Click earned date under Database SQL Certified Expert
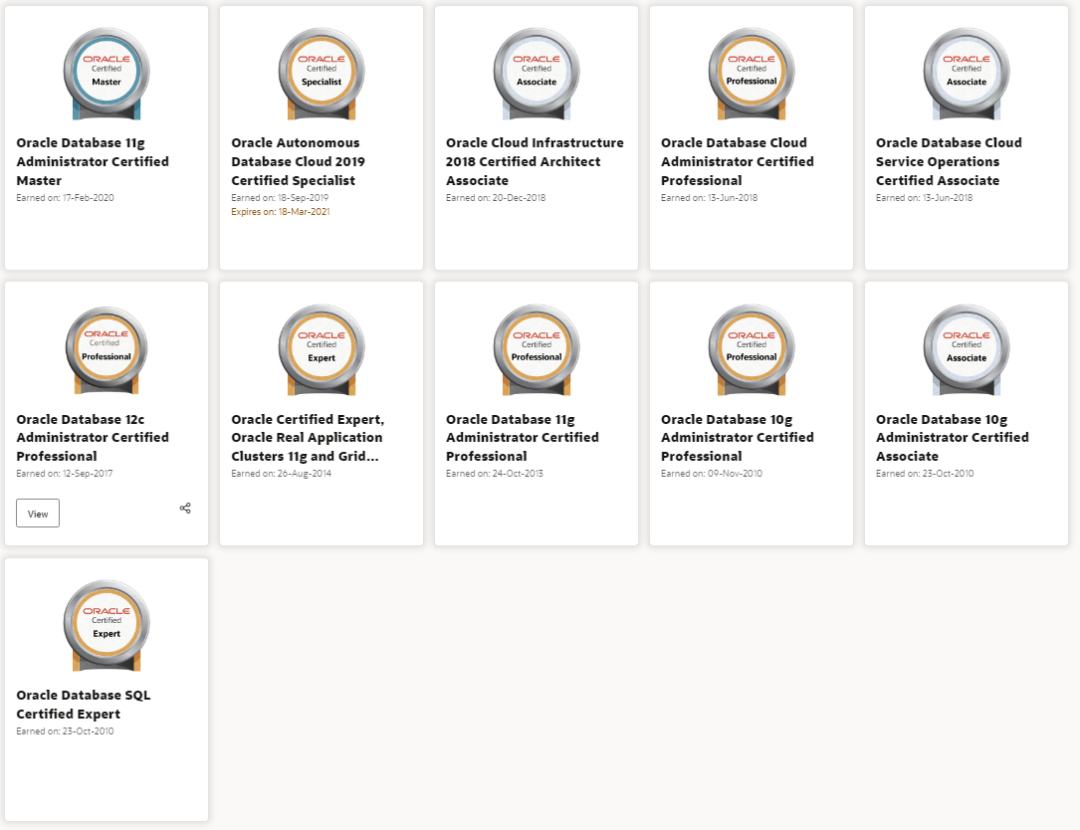 click(x=65, y=732)
